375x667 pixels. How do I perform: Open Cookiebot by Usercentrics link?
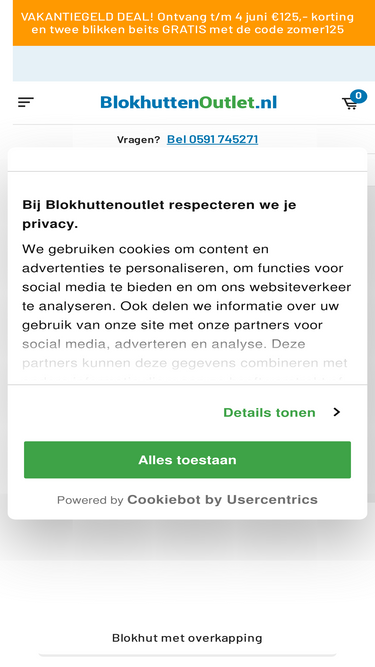coord(222,499)
